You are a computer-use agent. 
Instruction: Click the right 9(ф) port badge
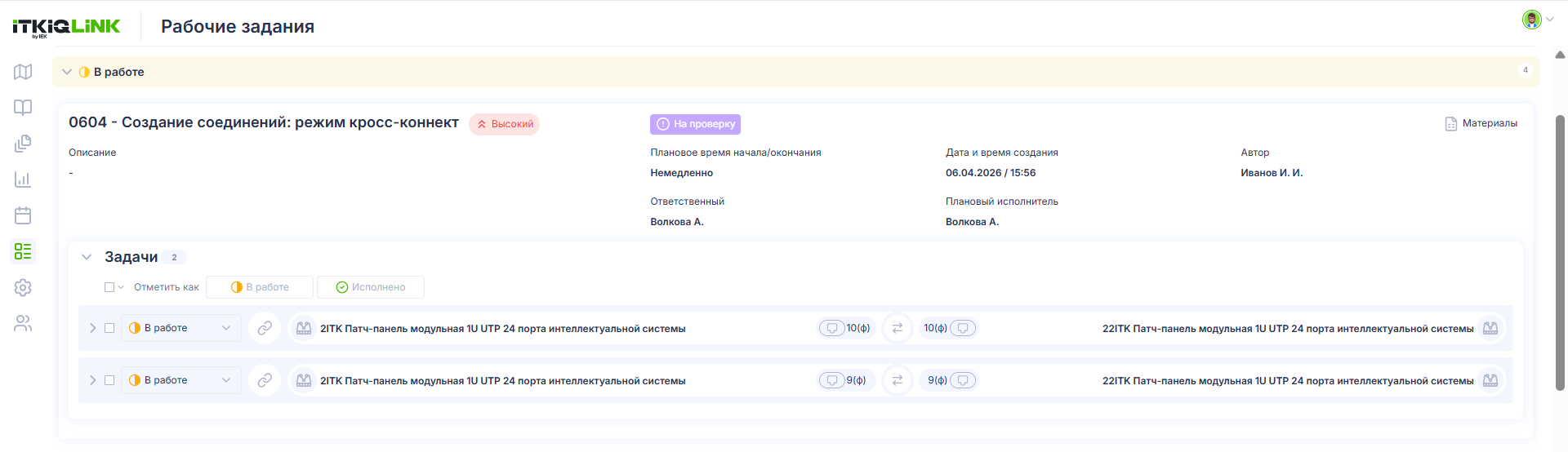[x=950, y=380]
